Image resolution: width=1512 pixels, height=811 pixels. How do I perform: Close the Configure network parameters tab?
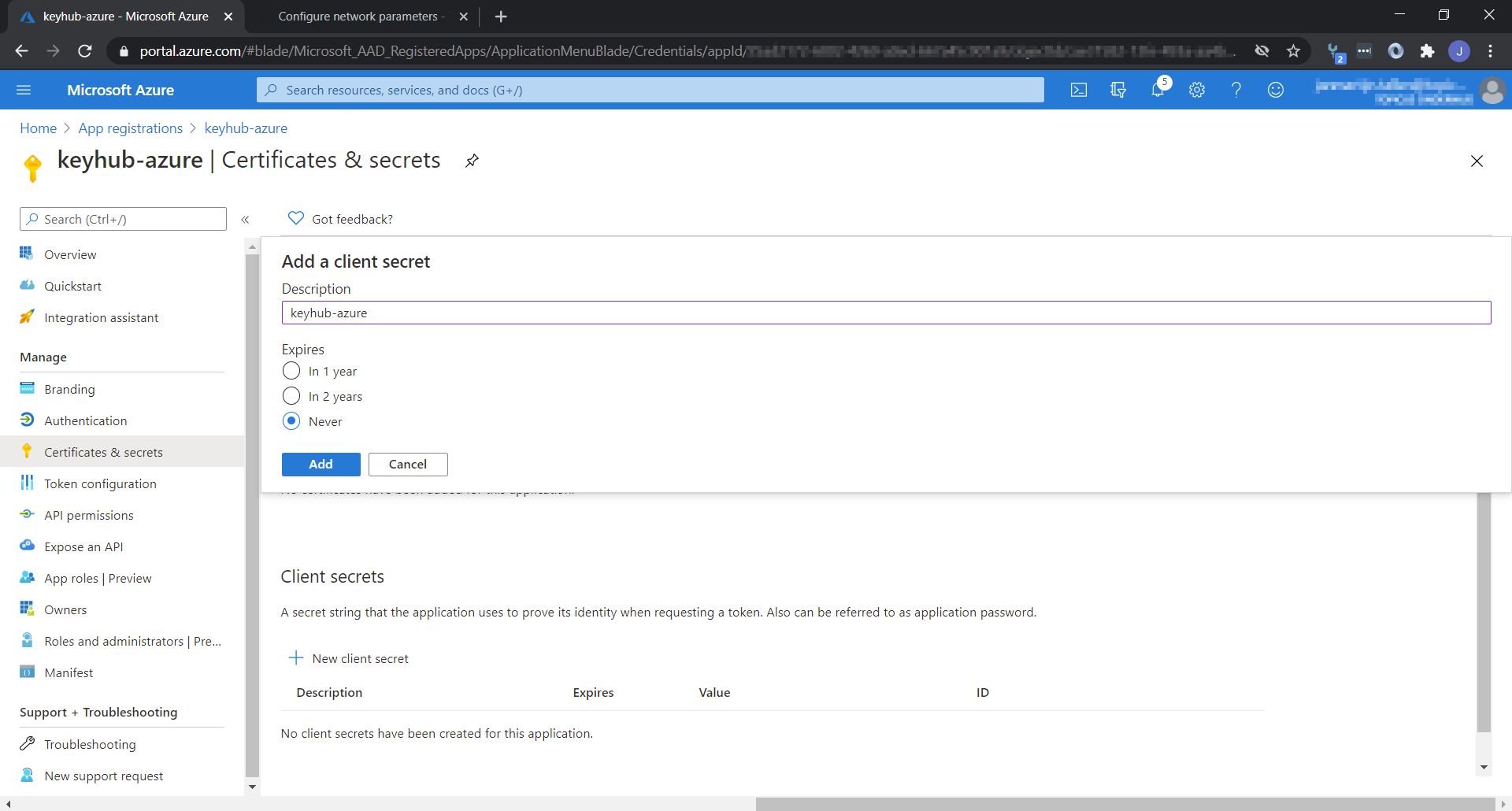(x=464, y=17)
